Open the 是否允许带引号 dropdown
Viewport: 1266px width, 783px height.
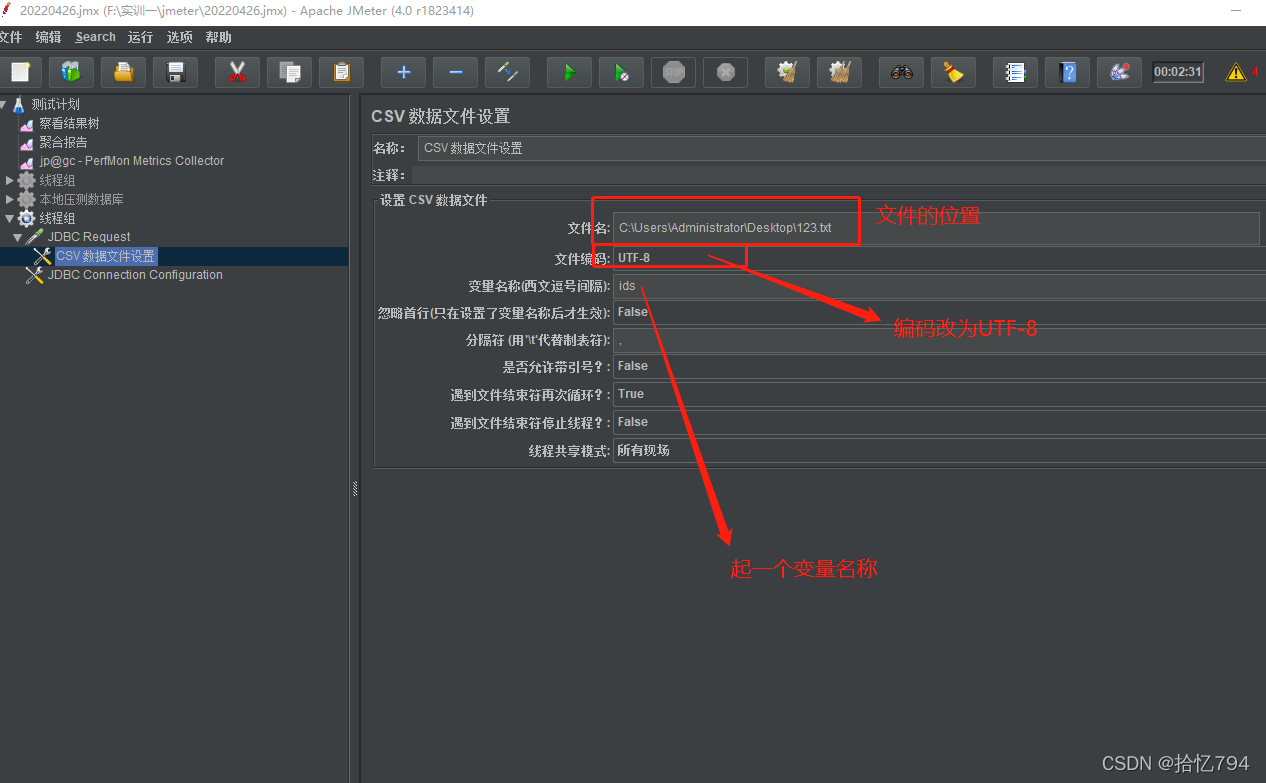(939, 366)
